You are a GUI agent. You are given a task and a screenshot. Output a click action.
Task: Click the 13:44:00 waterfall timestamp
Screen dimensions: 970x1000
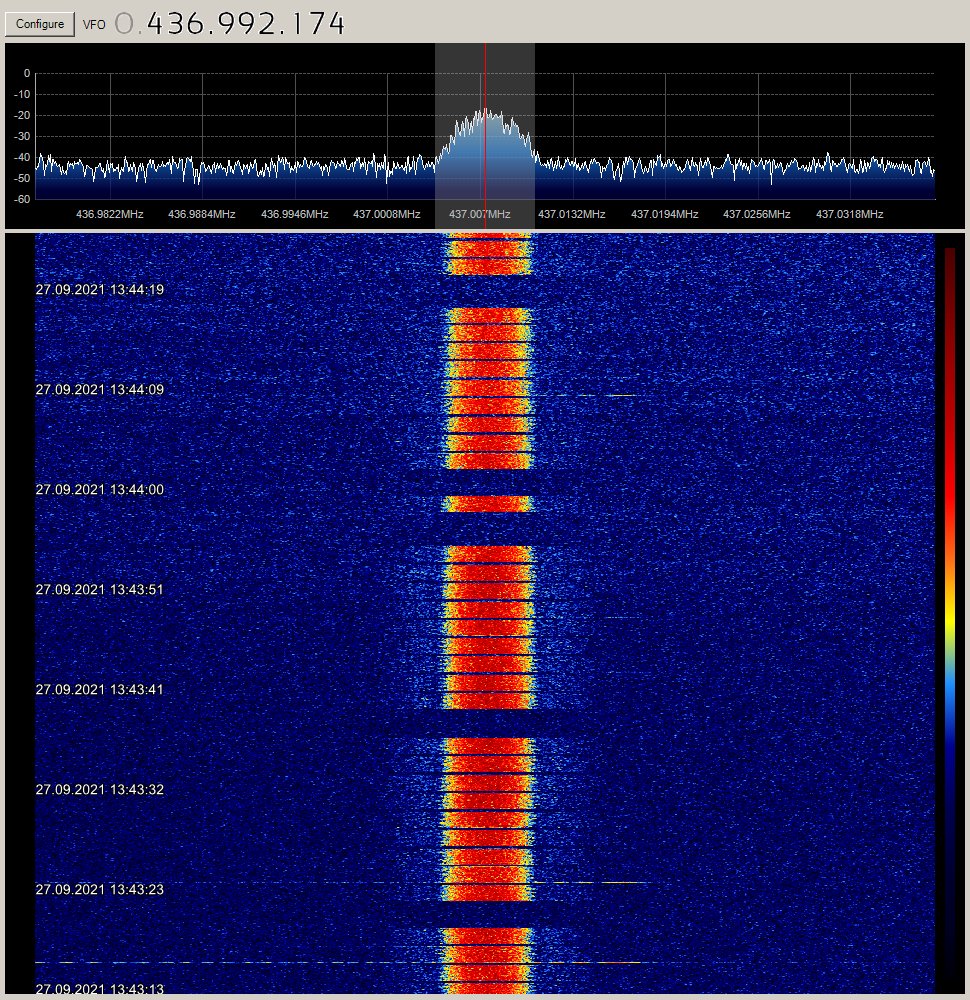99,490
